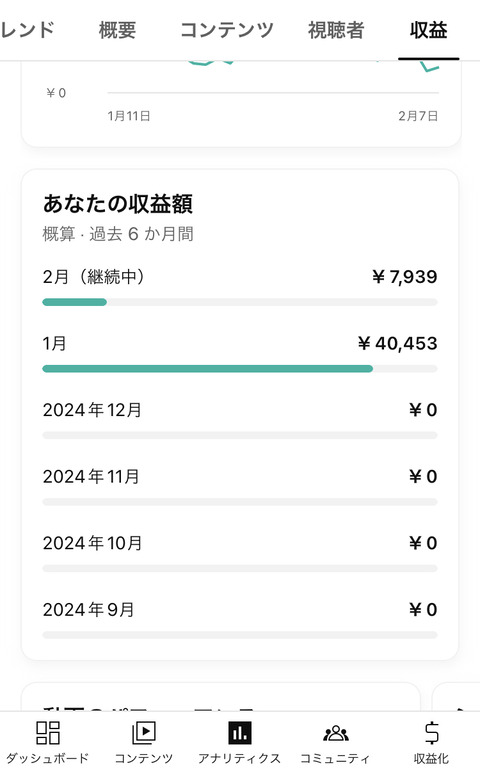
Task: Tap the 2024年9月 earnings row
Action: 240,620
